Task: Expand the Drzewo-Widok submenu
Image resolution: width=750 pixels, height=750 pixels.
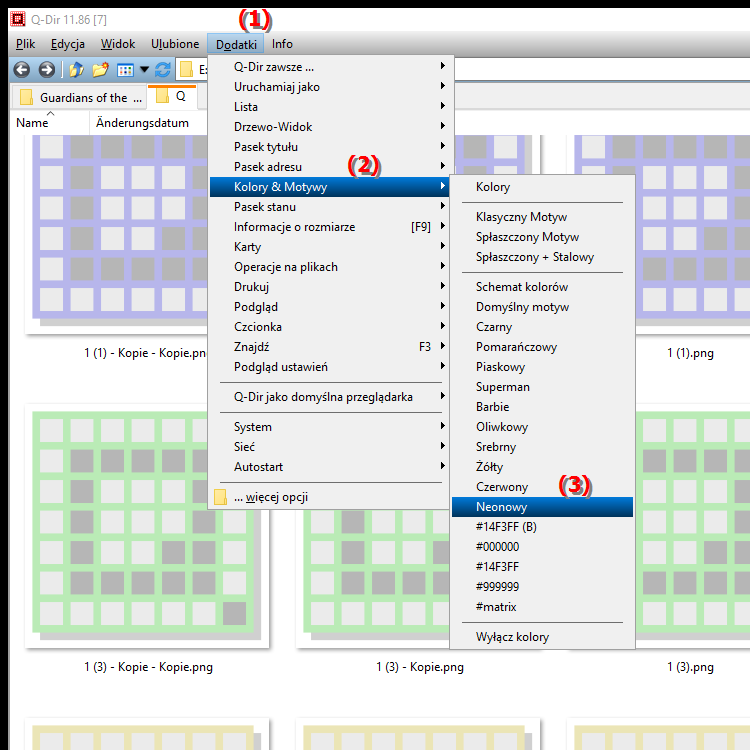Action: [329, 127]
